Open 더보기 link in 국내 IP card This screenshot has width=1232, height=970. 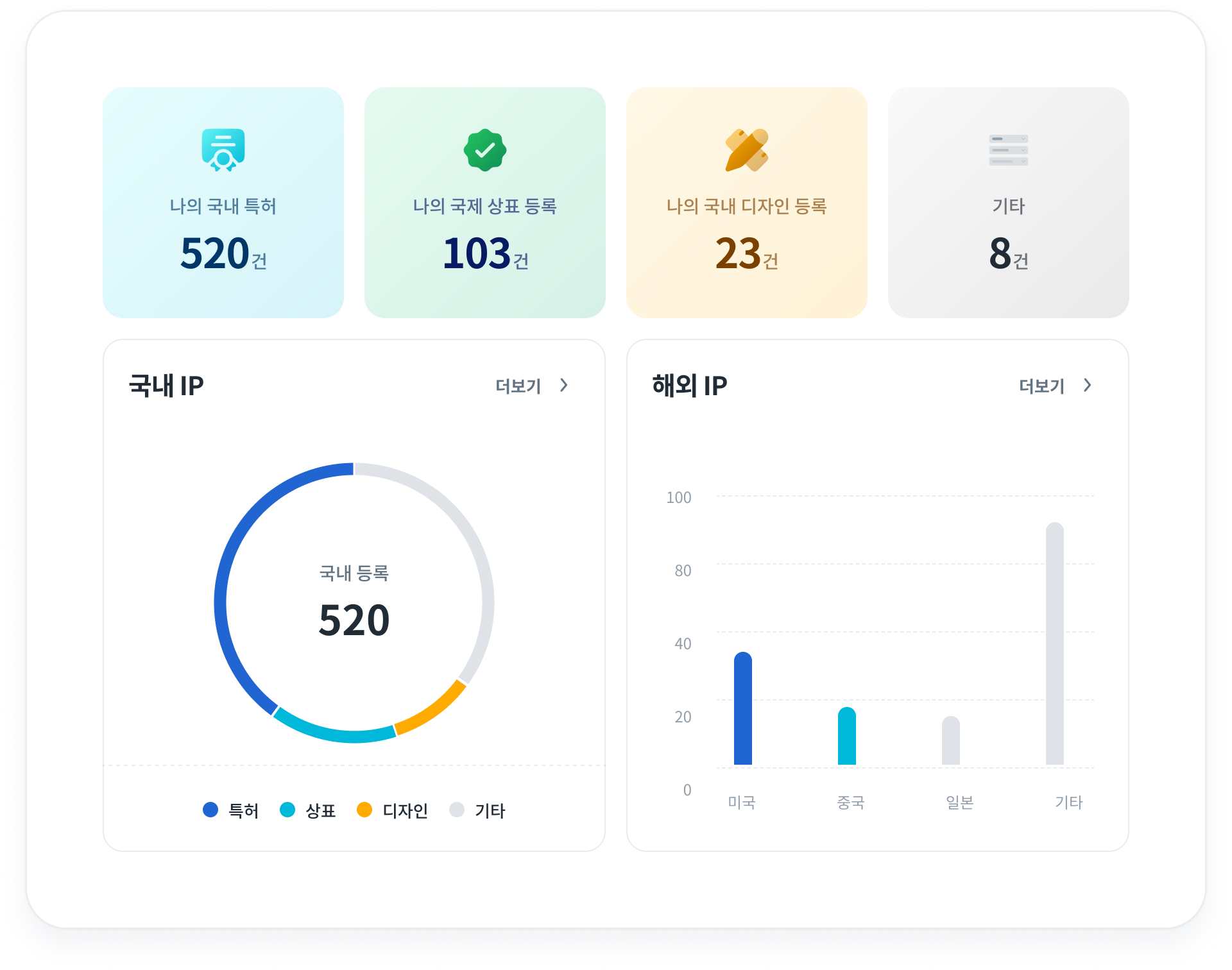click(518, 386)
